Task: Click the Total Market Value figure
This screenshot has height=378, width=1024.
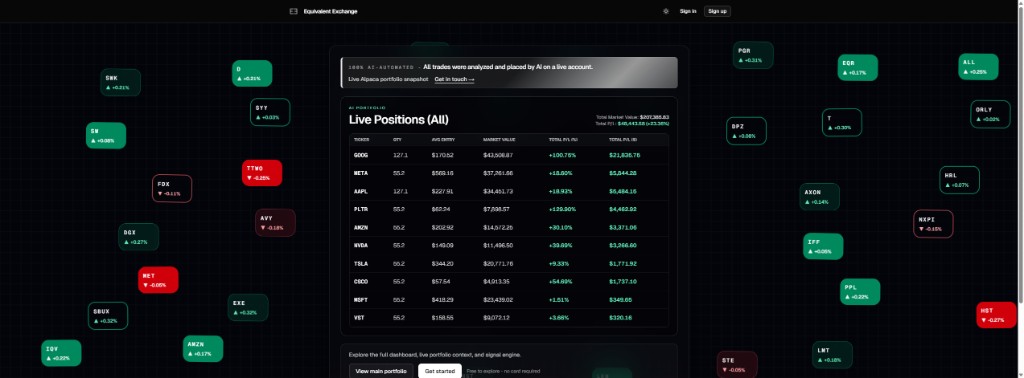Action: (x=654, y=118)
